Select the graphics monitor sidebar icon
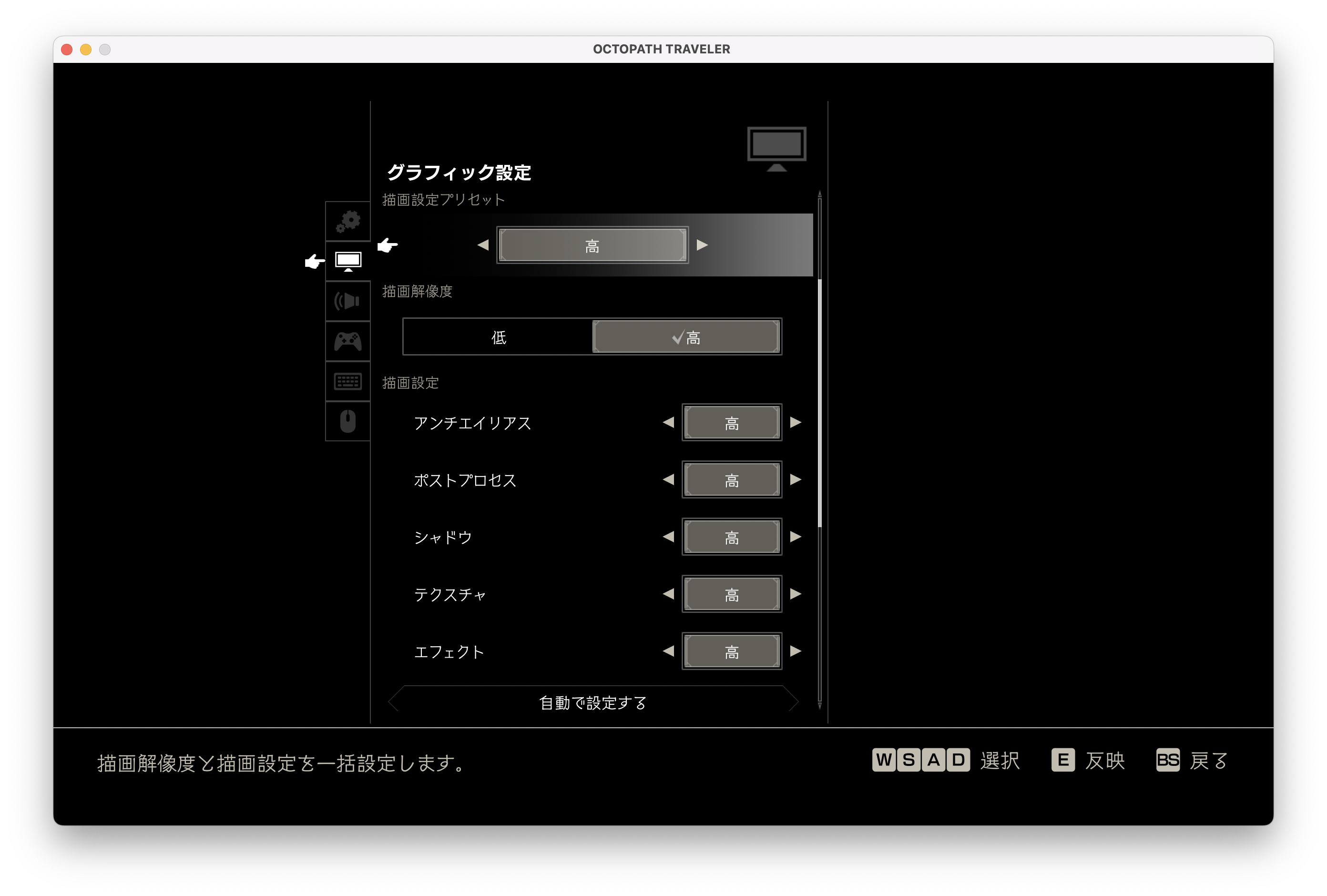The height and width of the screenshot is (896, 1327). tap(348, 261)
